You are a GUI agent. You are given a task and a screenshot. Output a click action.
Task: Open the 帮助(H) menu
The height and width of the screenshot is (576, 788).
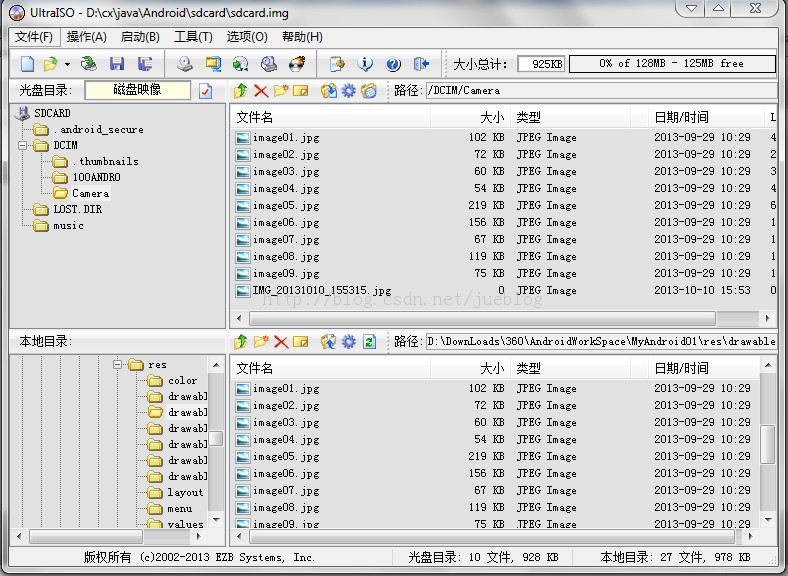click(x=302, y=37)
